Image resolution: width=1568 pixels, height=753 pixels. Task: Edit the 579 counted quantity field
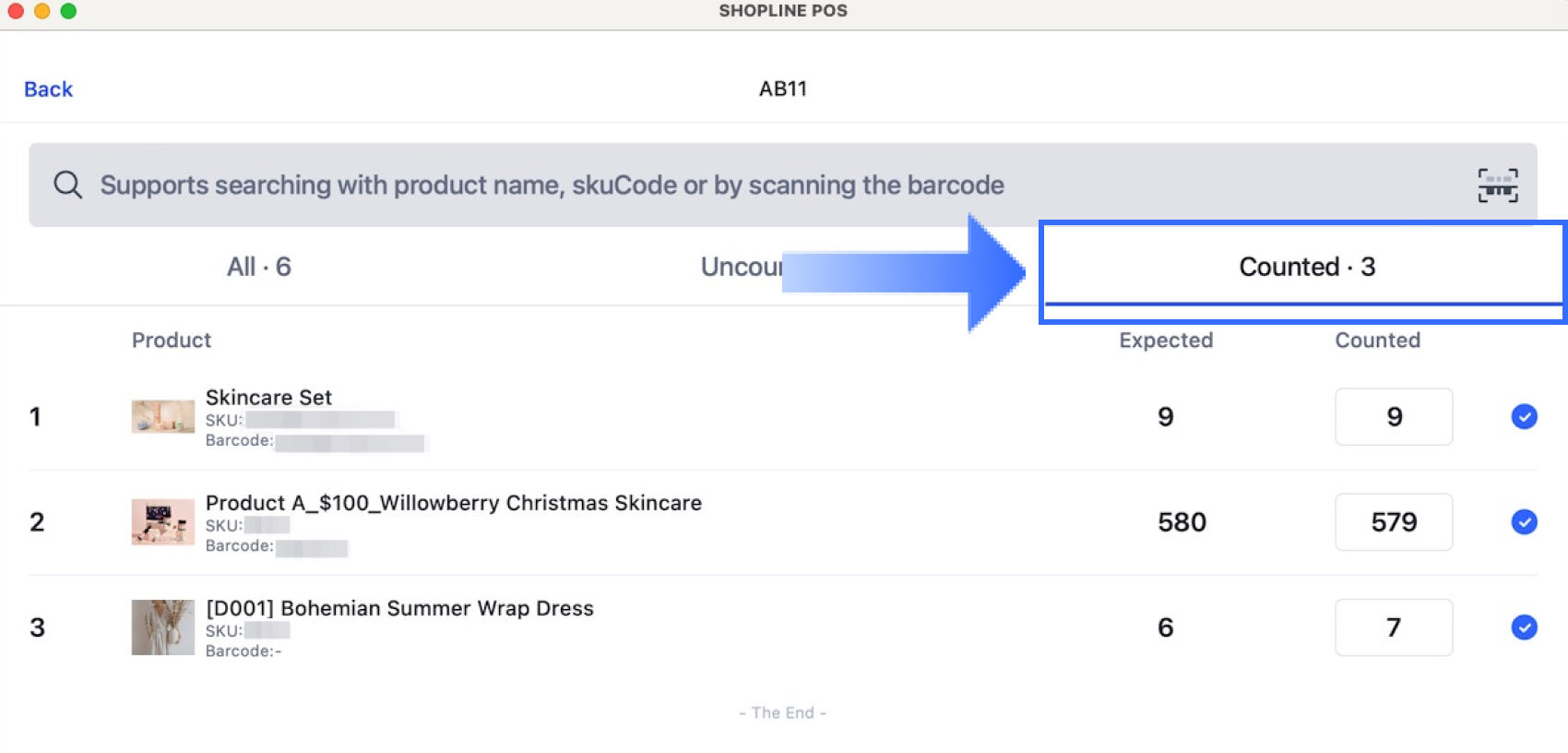point(1393,522)
